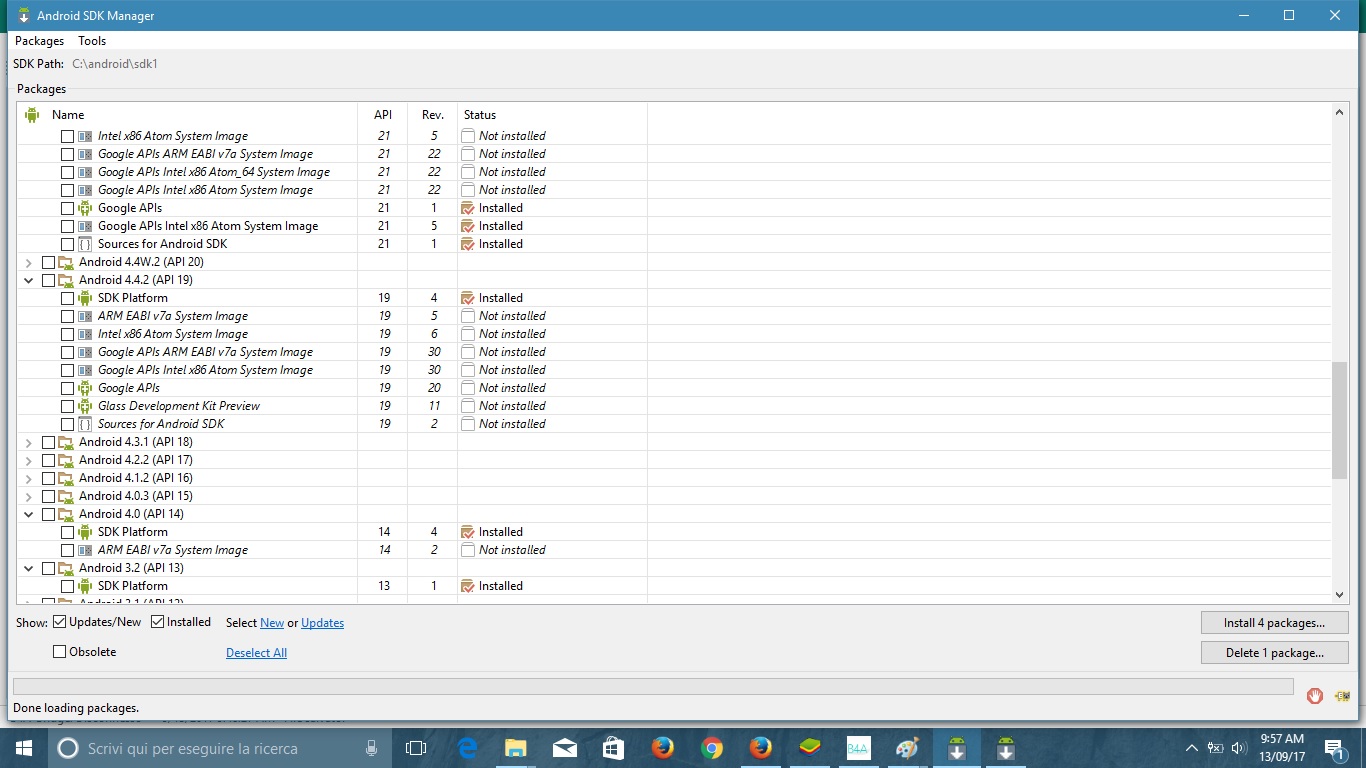
Task: Click the API column header
Action: (x=383, y=115)
